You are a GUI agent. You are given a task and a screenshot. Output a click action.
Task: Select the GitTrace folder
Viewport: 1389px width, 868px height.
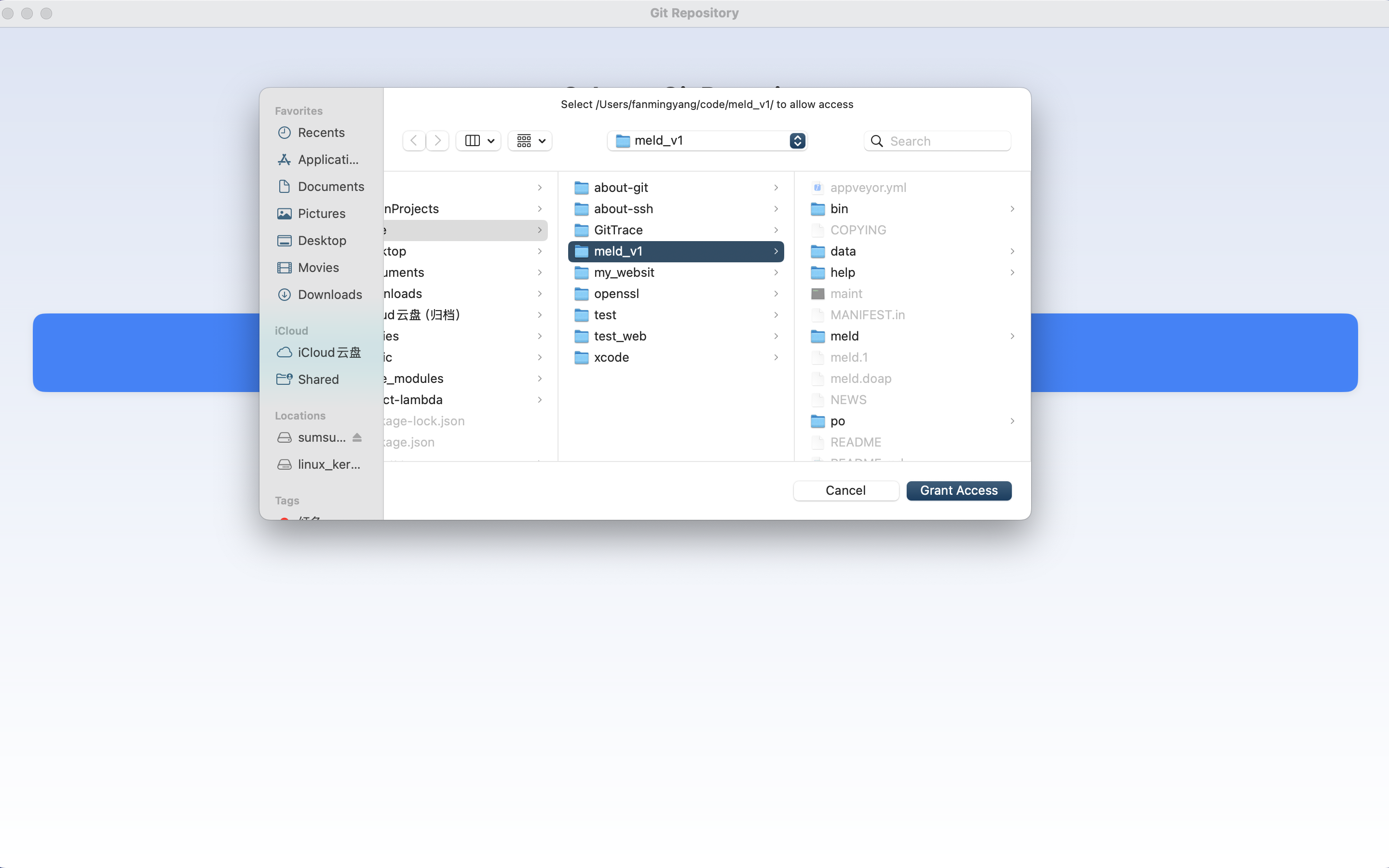click(x=618, y=230)
